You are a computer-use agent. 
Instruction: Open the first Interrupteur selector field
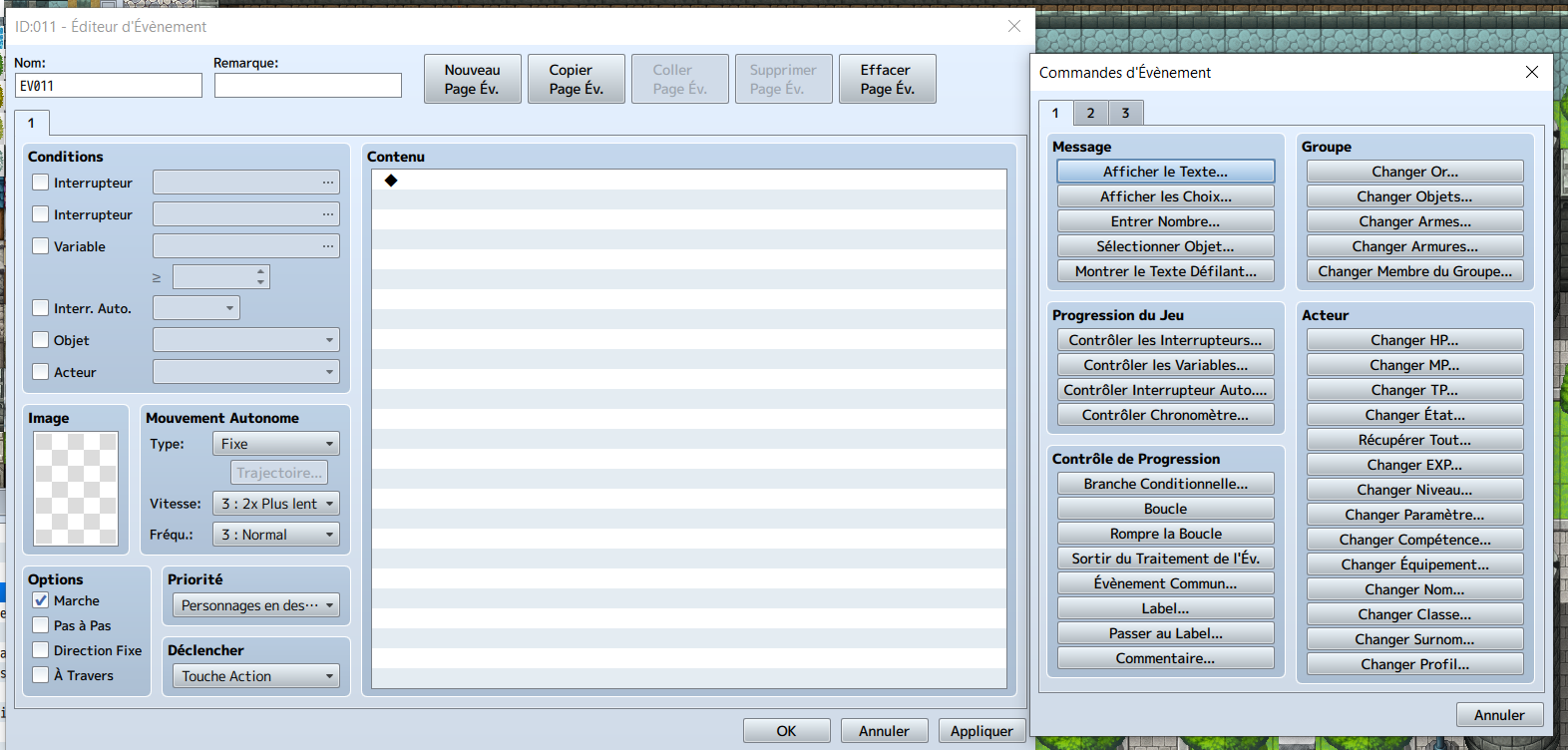pos(246,183)
